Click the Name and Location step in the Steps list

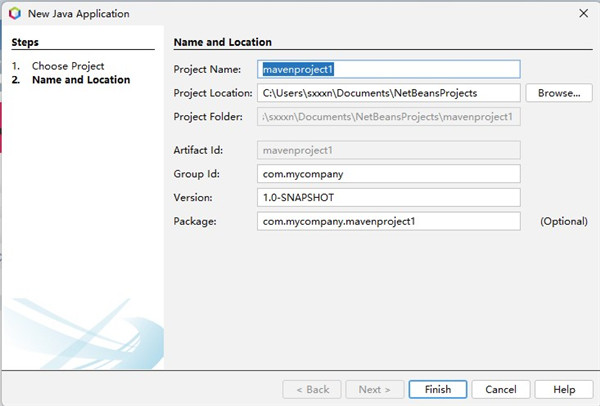(80, 80)
